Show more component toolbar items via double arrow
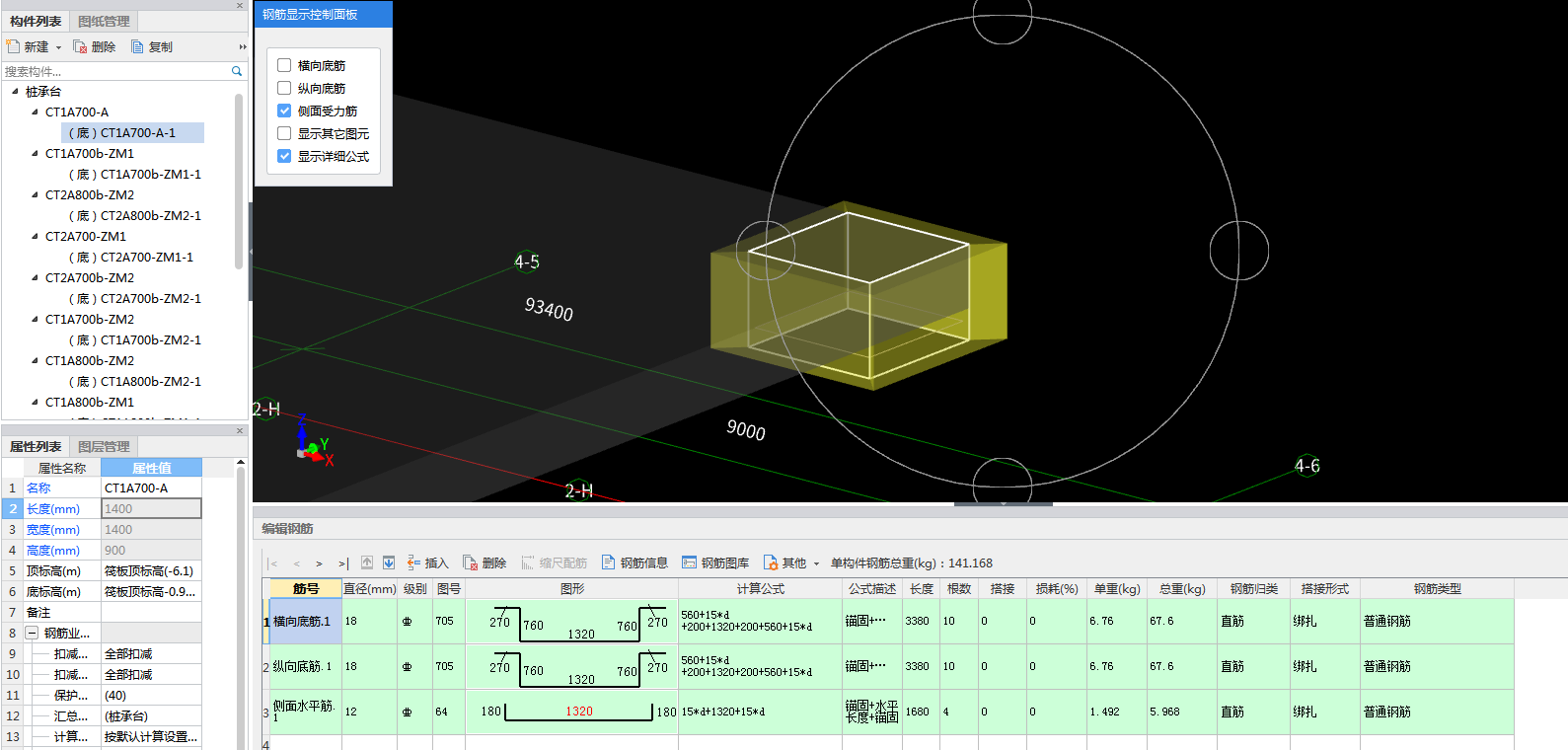Viewport: 1568px width, 750px height. (x=243, y=46)
